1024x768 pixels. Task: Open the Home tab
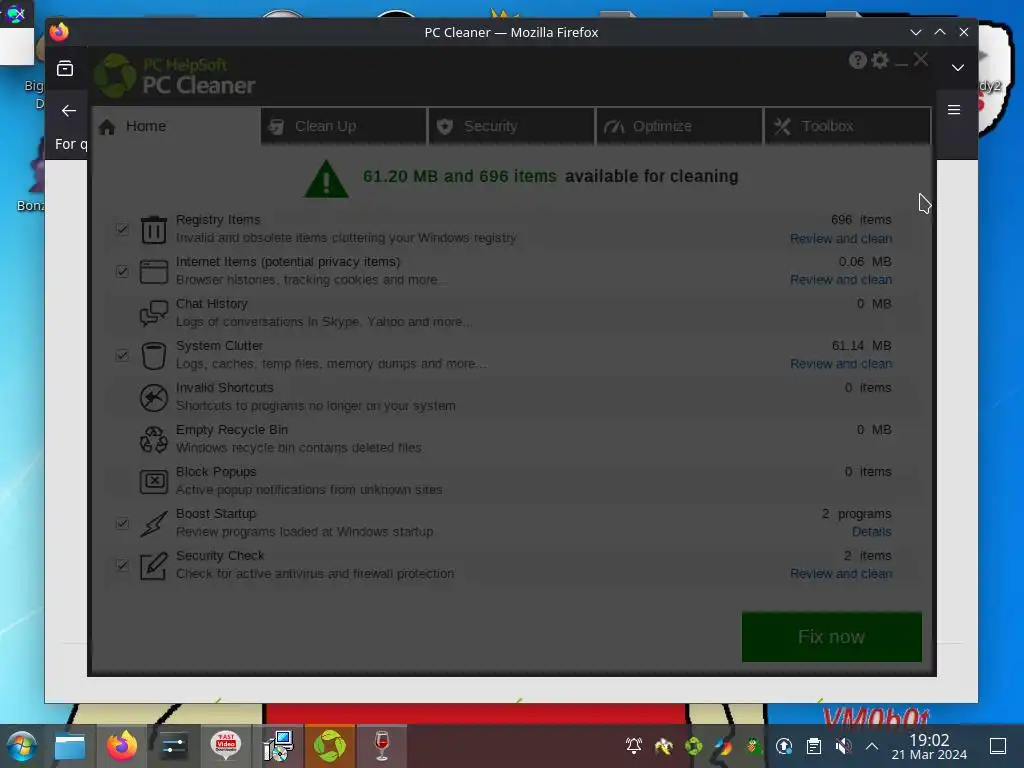(x=175, y=126)
